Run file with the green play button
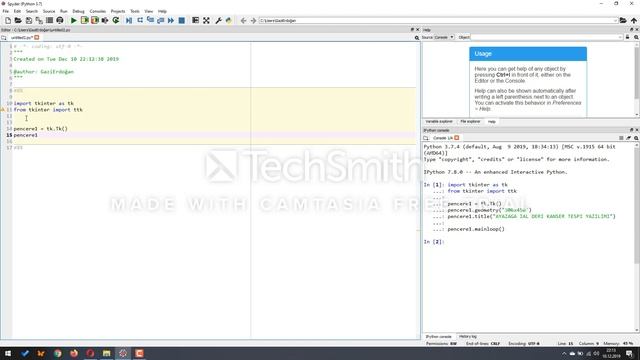640x360 pixels. click(x=74, y=20)
